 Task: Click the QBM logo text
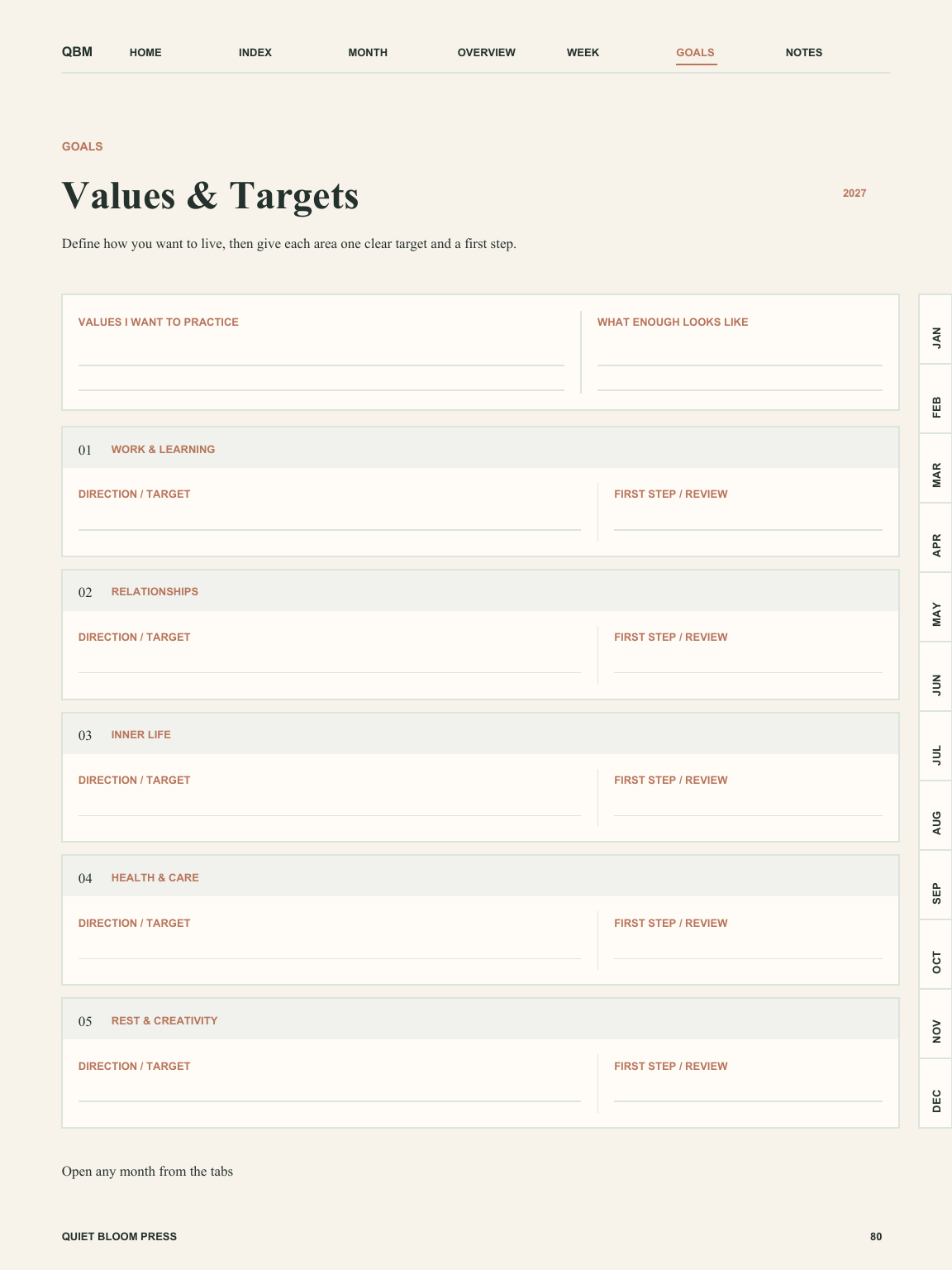pyautogui.click(x=77, y=52)
